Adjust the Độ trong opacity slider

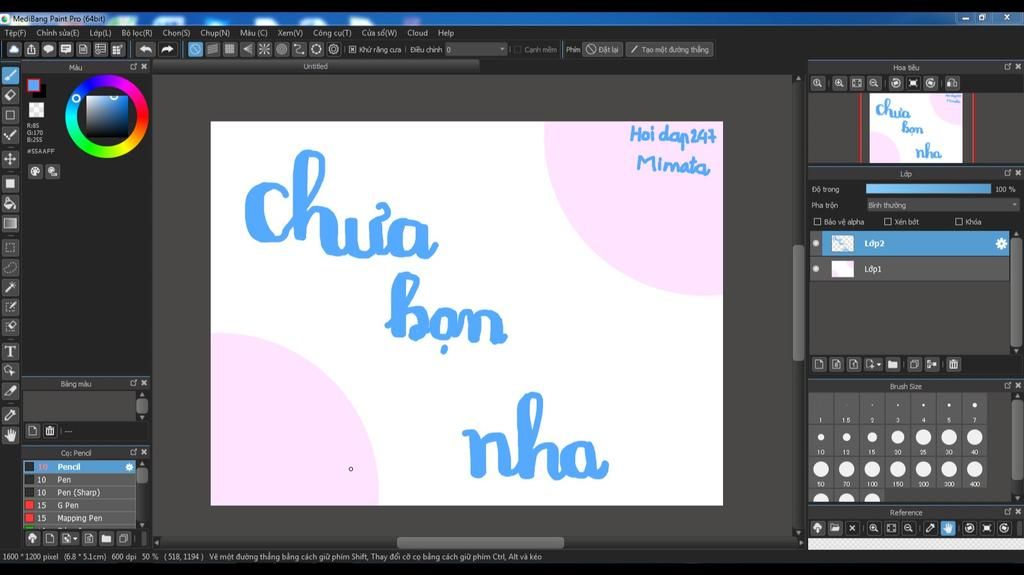point(928,189)
